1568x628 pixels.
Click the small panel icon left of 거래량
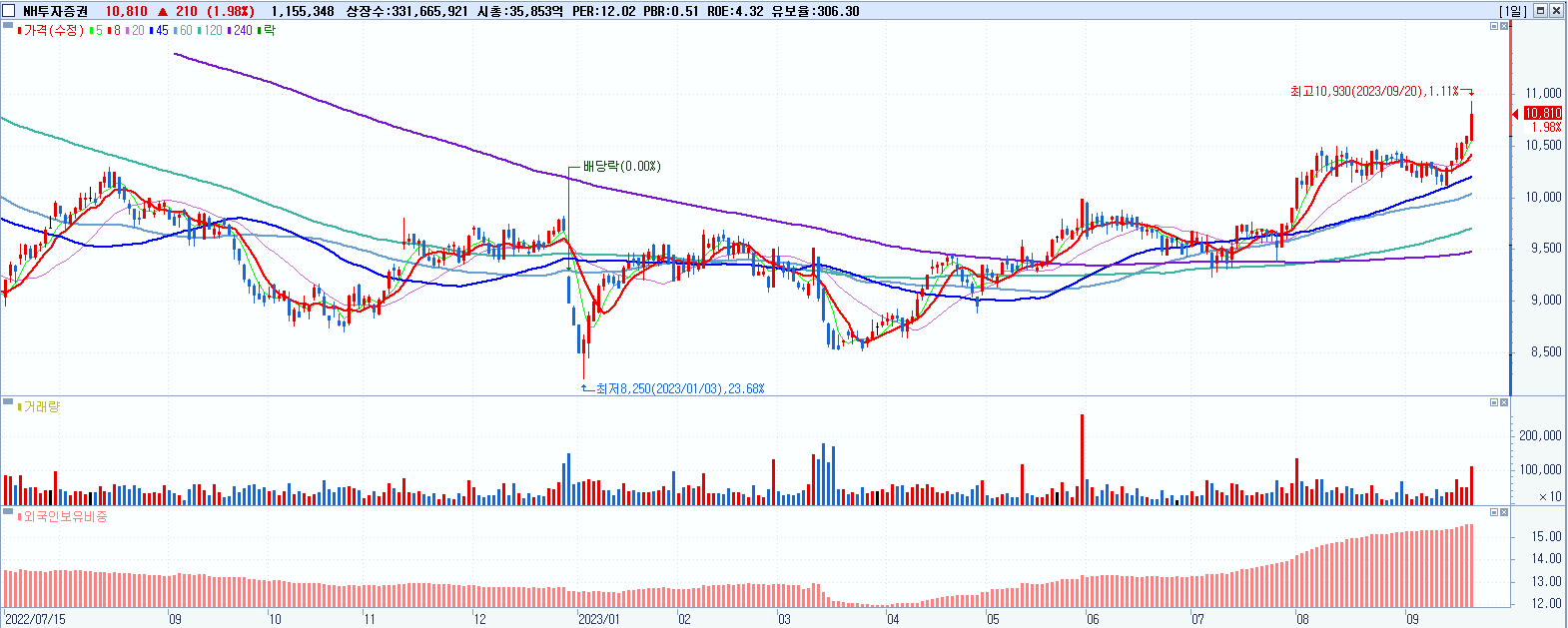(x=7, y=403)
